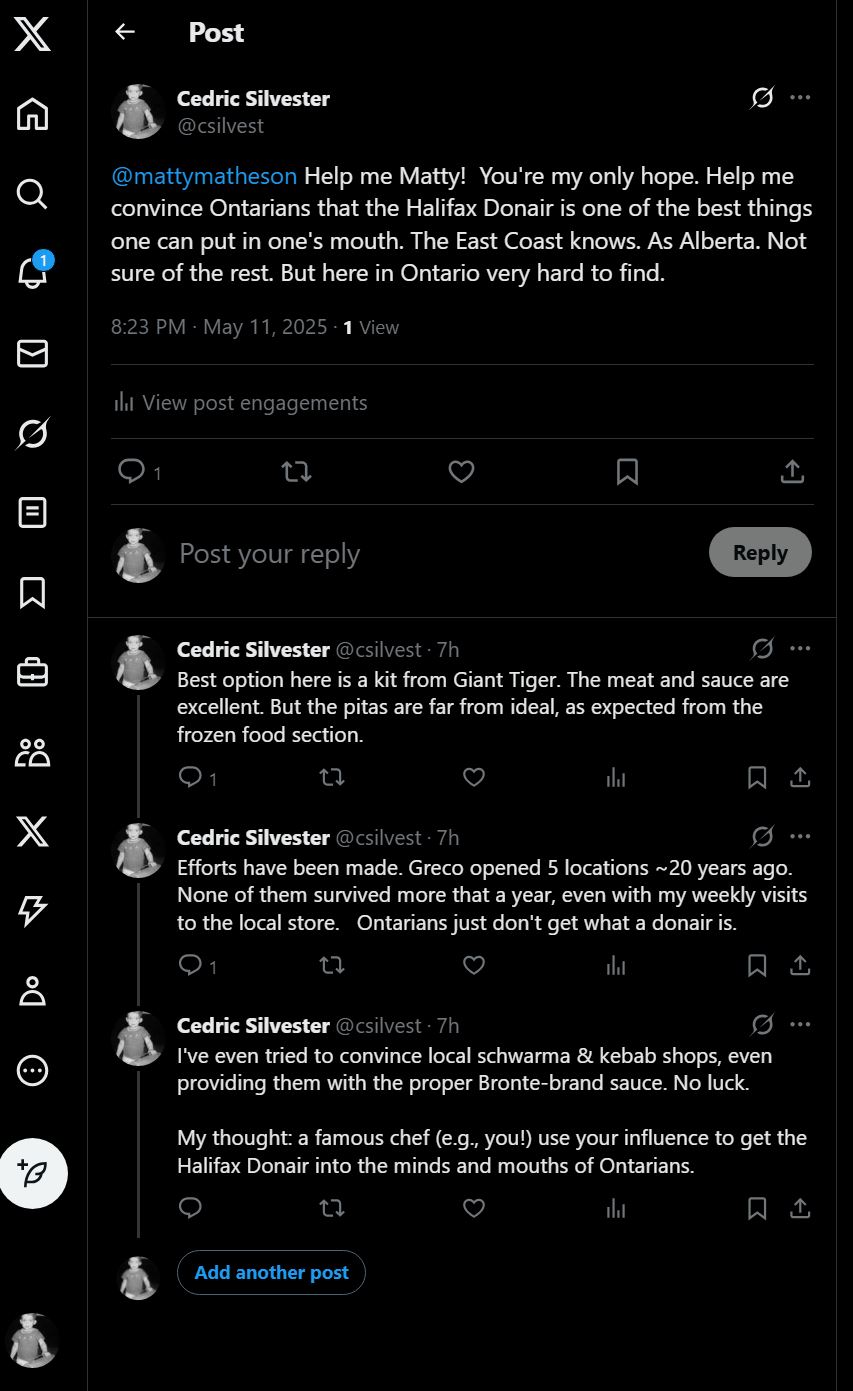Expand the More circle menu in sidebar

tap(32, 1071)
